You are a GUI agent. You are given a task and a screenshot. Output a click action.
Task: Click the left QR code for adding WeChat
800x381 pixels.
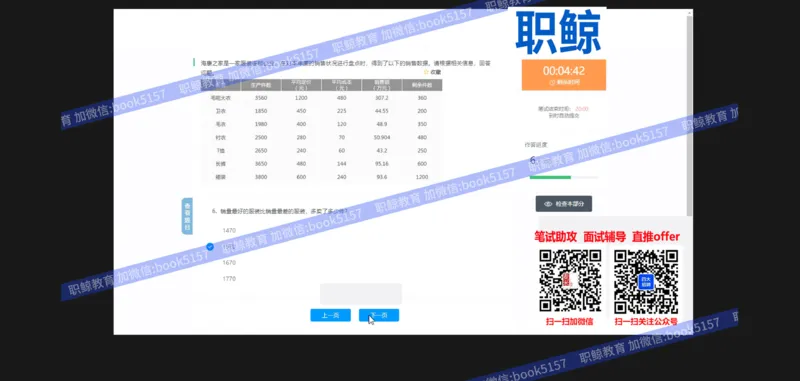pos(570,281)
